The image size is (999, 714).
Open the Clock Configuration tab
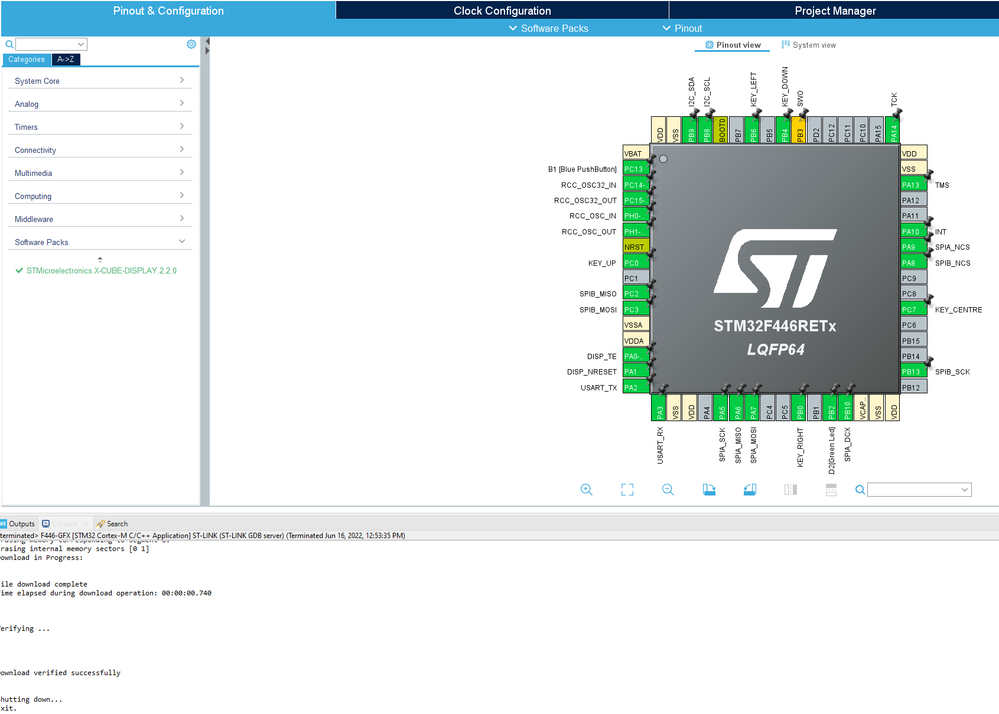[x=502, y=10]
